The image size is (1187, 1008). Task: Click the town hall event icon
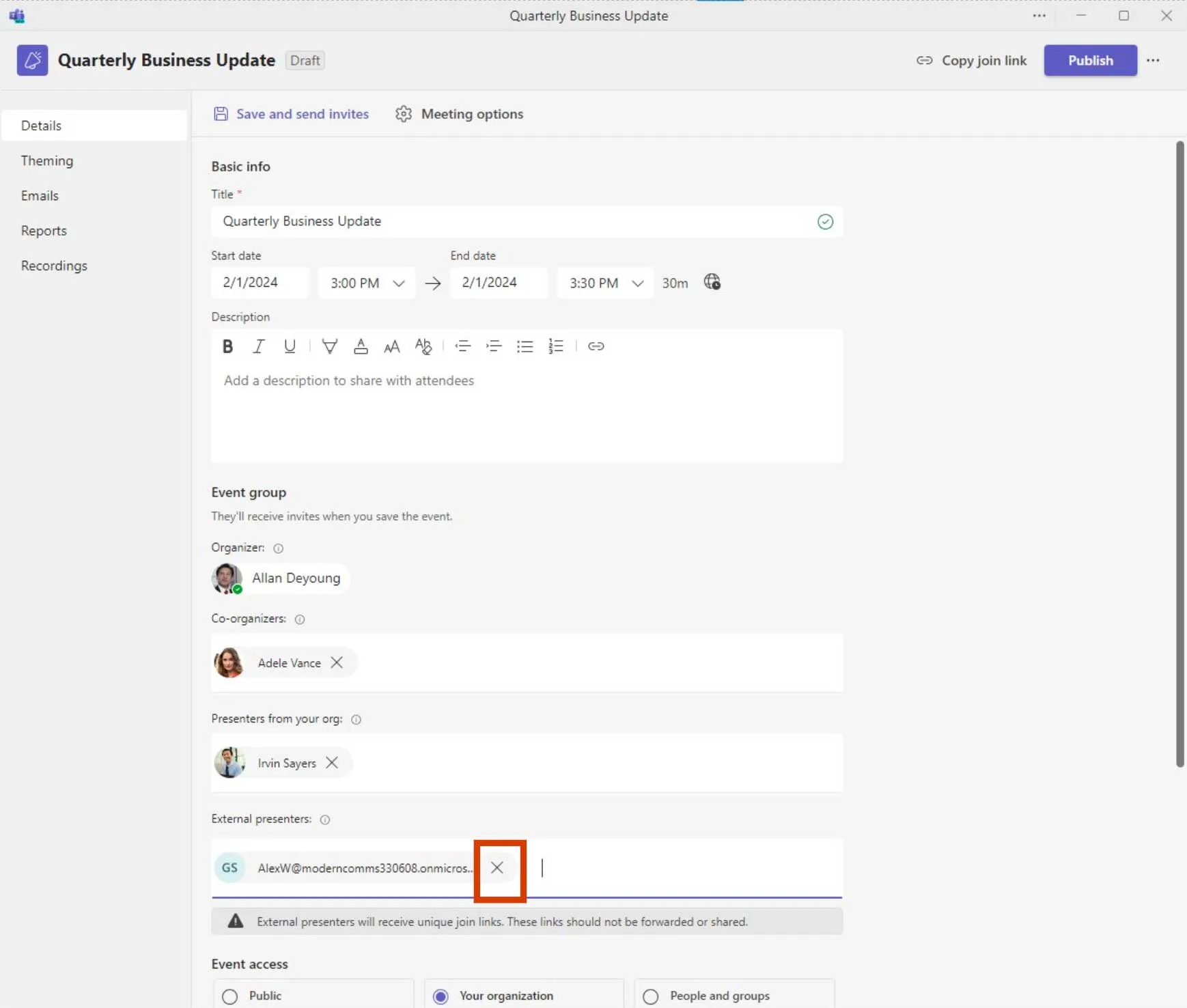coord(32,60)
